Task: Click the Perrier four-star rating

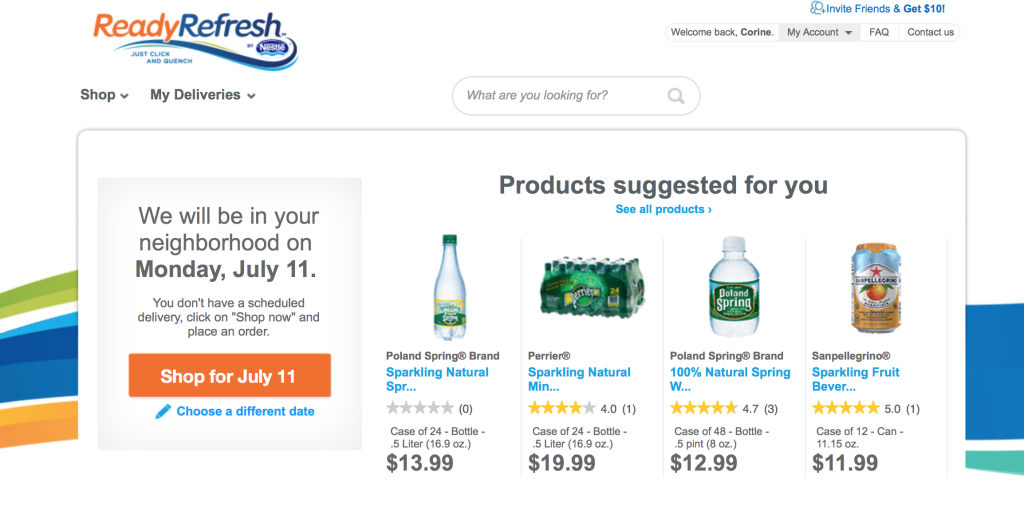Action: click(562, 408)
